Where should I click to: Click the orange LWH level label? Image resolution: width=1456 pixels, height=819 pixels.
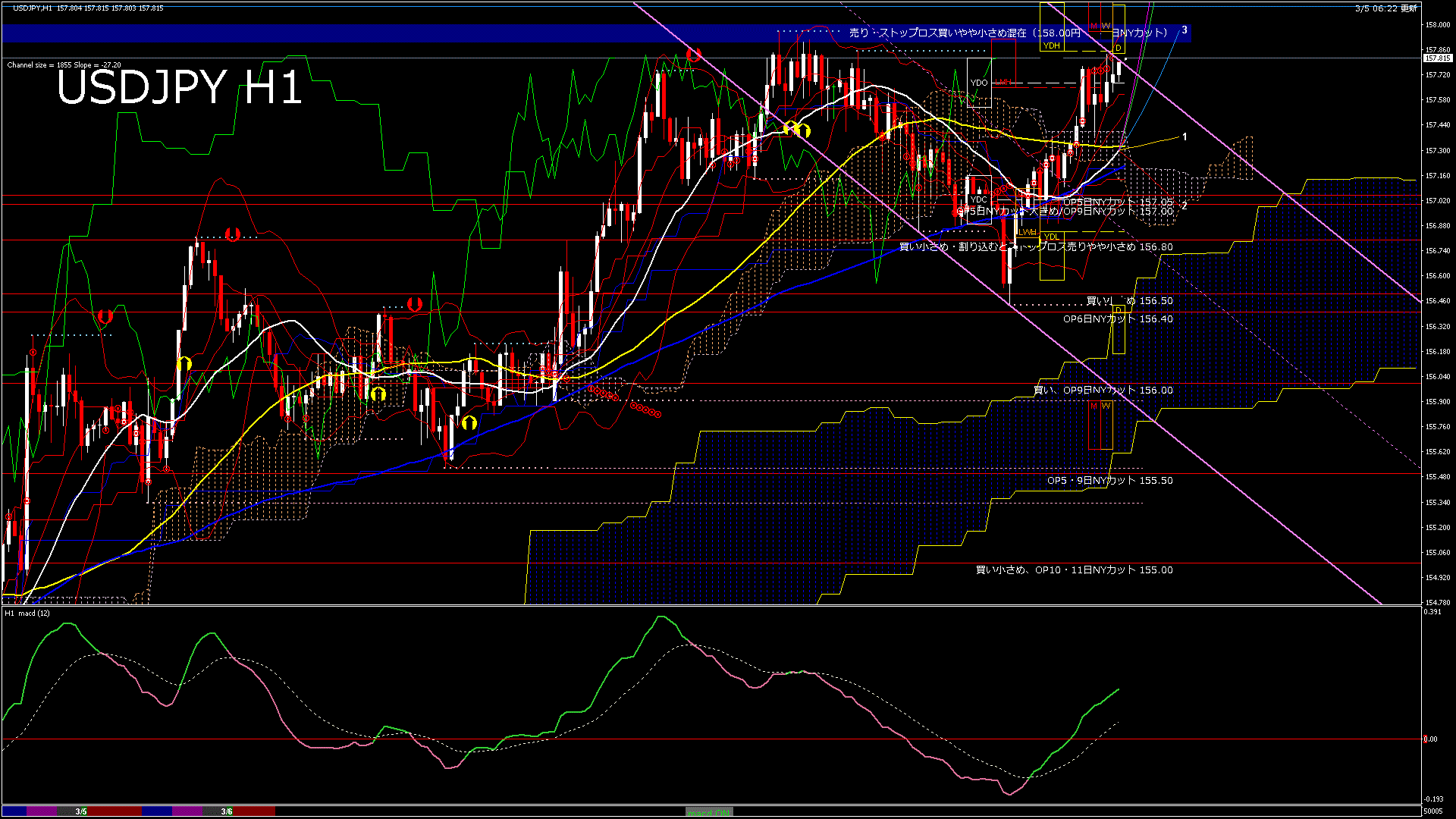[x=1028, y=232]
